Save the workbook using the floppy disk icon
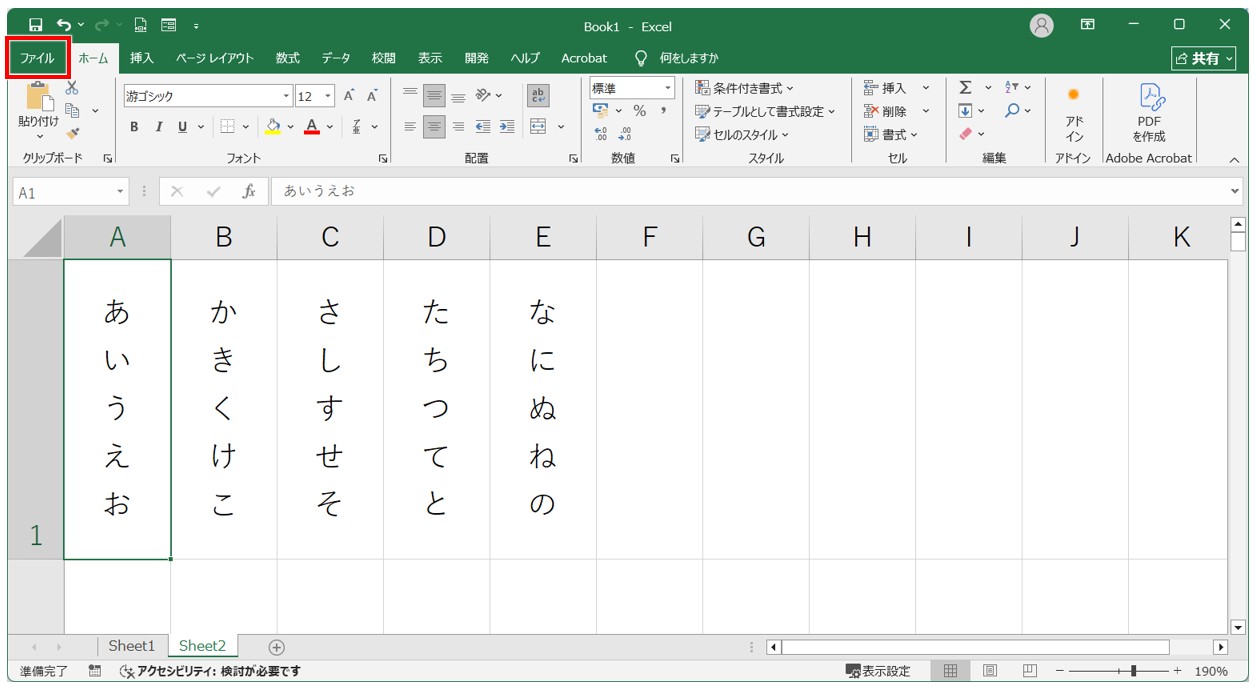This screenshot has width=1256, height=689. click(36, 25)
